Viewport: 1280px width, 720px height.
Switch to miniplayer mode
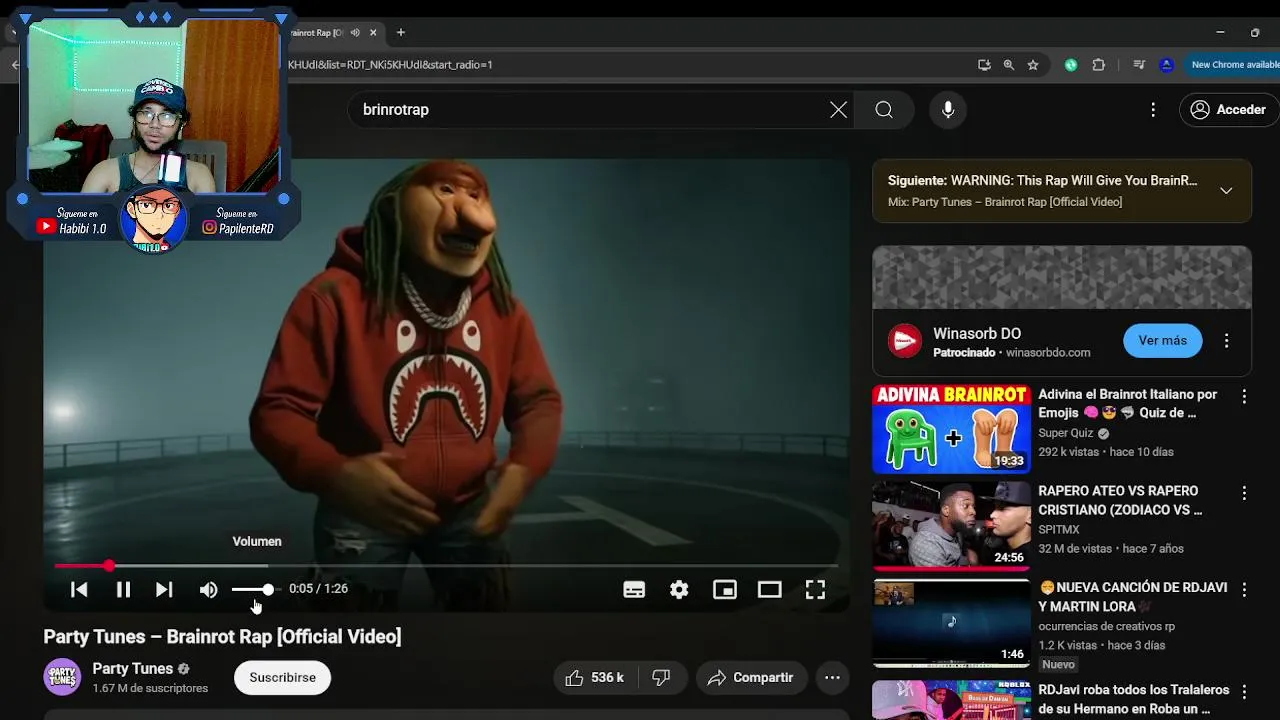point(725,590)
